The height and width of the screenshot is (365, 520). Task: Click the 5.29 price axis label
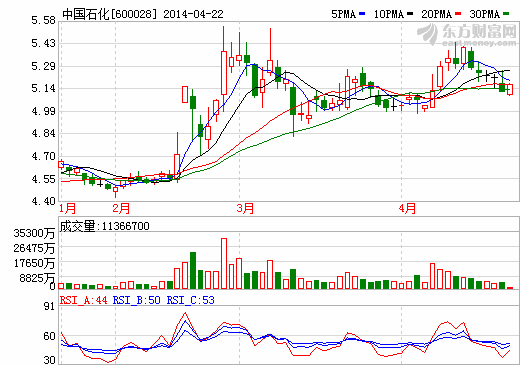pyautogui.click(x=44, y=66)
